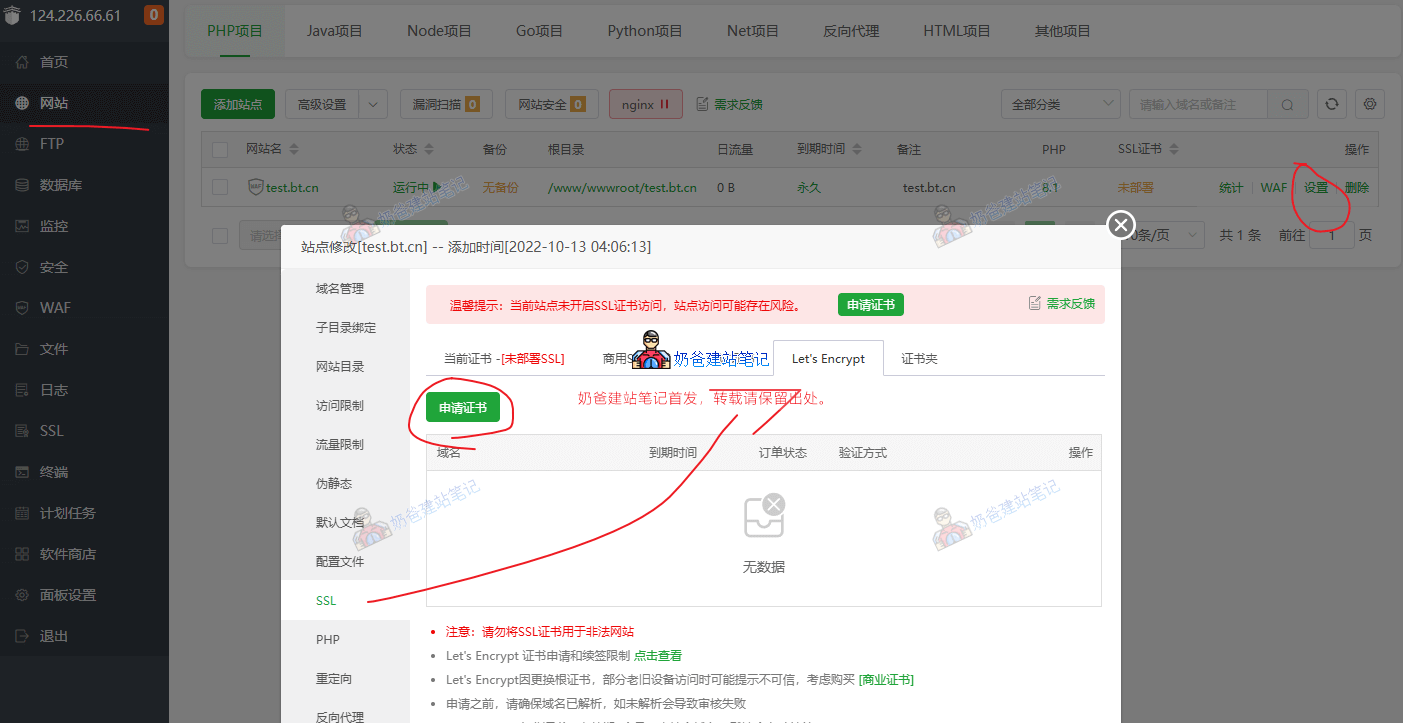The height and width of the screenshot is (723, 1403).
Task: Toggle the select-all checkbox in table header
Action: 220,150
